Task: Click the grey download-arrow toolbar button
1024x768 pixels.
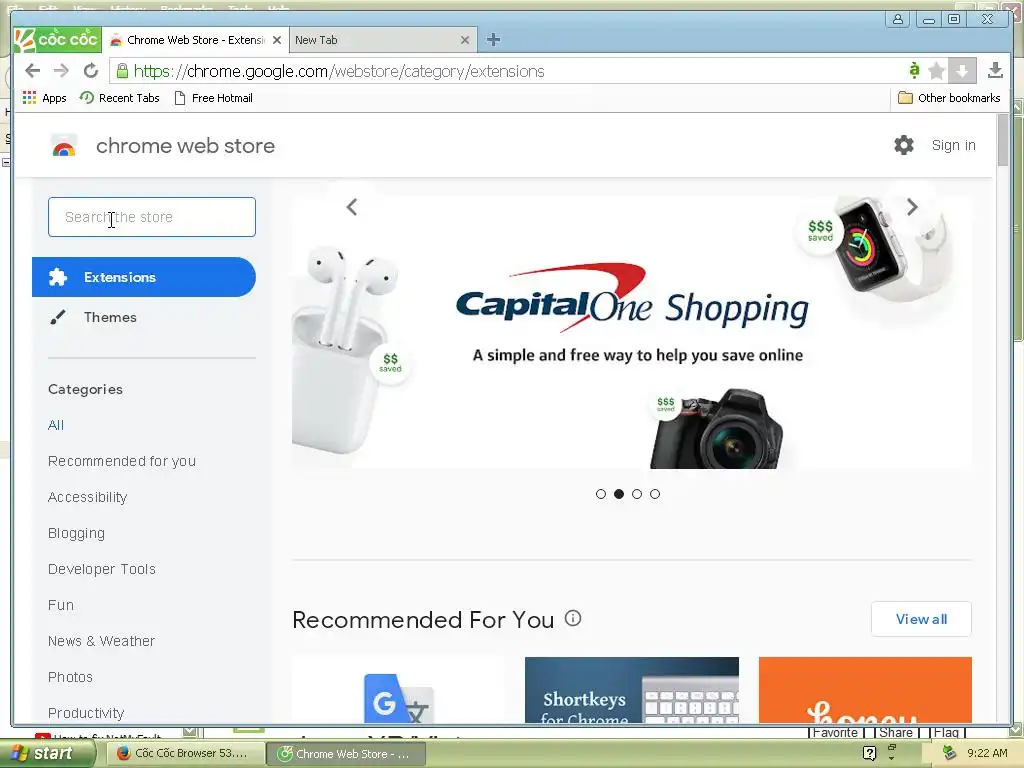Action: click(x=962, y=71)
